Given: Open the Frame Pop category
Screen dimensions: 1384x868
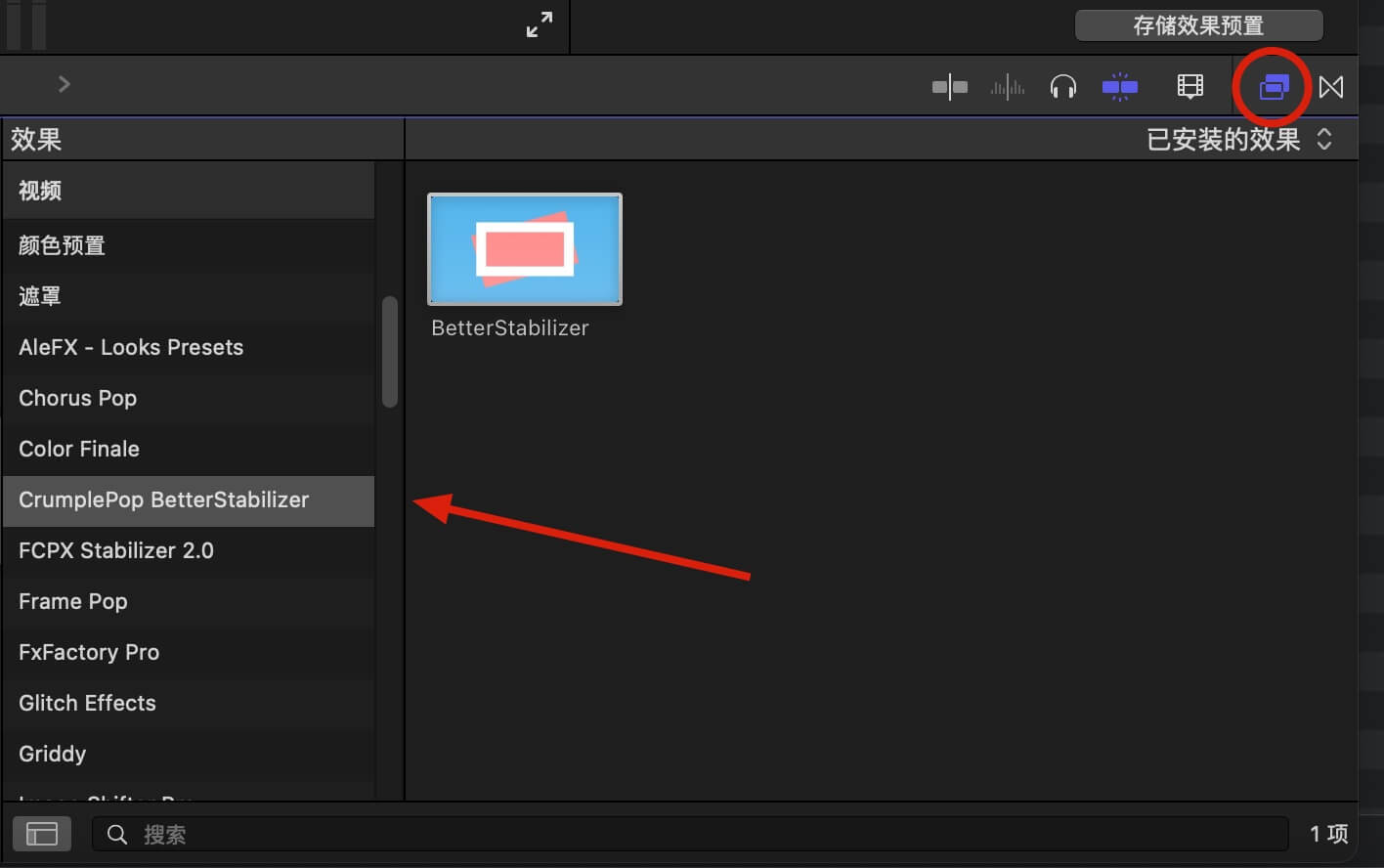Looking at the screenshot, I should pyautogui.click(x=189, y=601).
